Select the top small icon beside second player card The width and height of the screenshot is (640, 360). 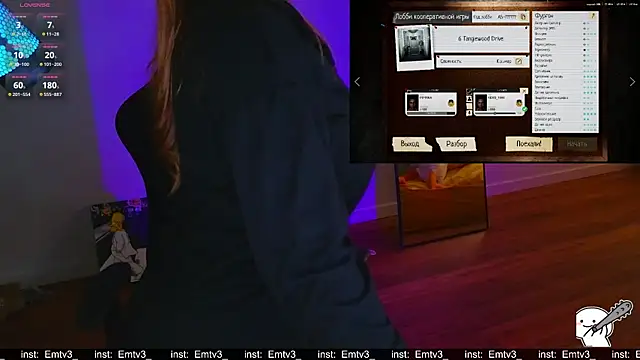[x=469, y=92]
